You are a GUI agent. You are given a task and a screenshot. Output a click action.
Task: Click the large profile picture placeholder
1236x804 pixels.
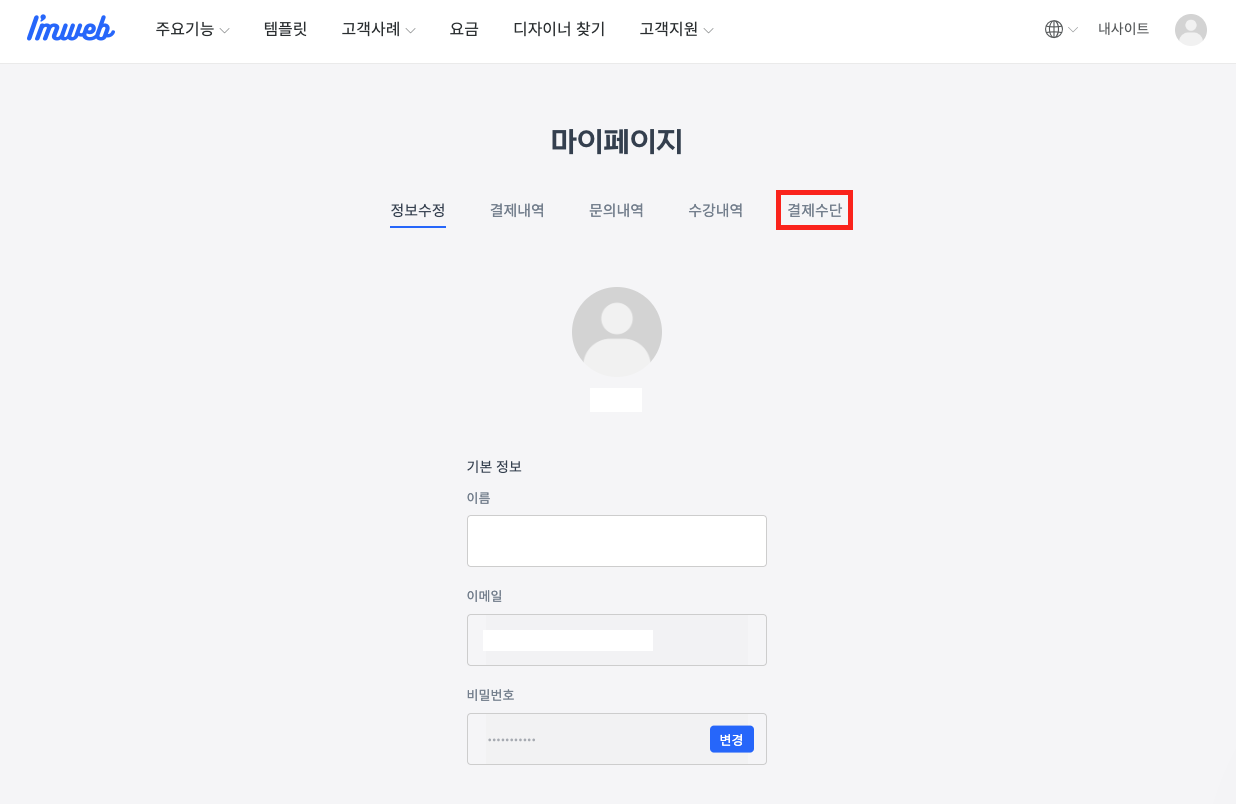617,332
